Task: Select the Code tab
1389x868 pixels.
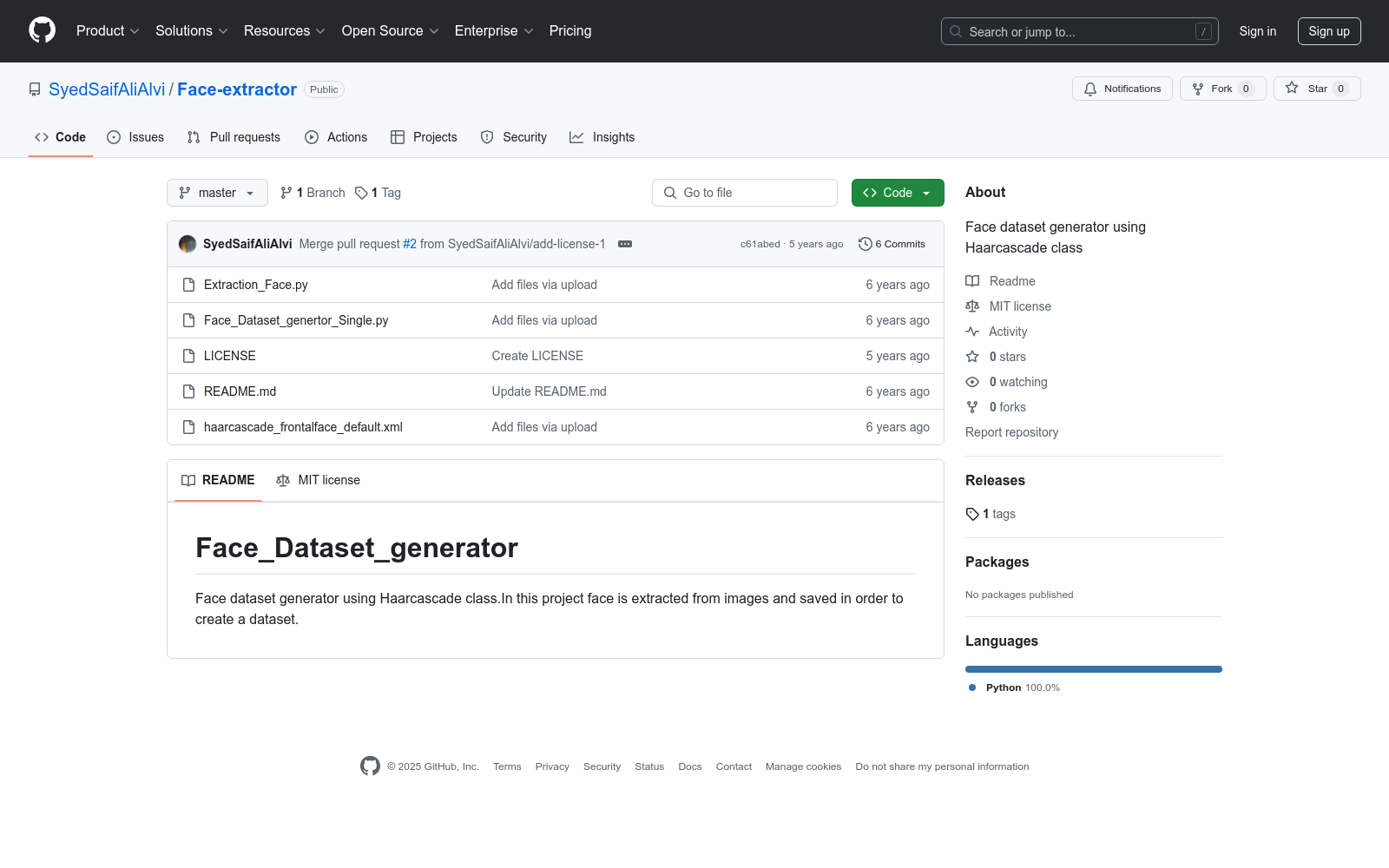Action: click(x=61, y=137)
